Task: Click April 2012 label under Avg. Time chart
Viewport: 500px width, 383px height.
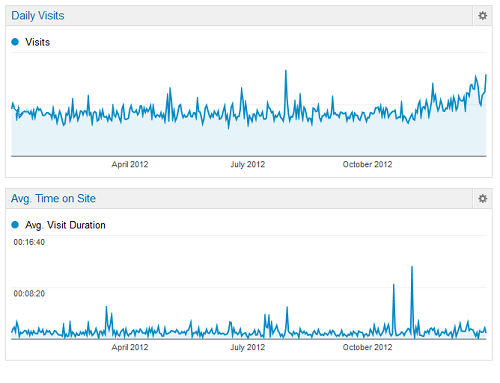Action: coord(130,347)
